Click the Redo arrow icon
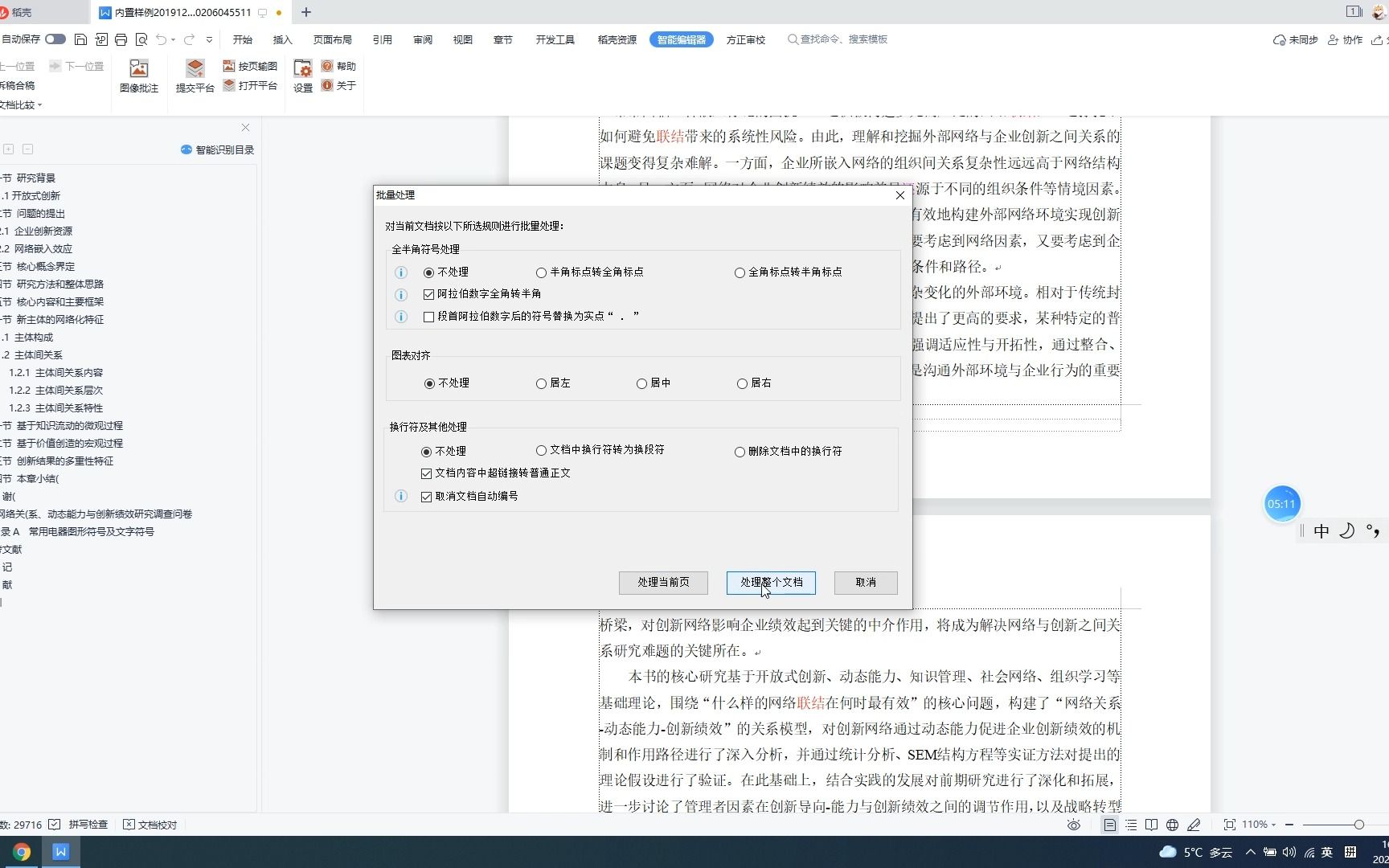The height and width of the screenshot is (868, 1389). pyautogui.click(x=189, y=39)
